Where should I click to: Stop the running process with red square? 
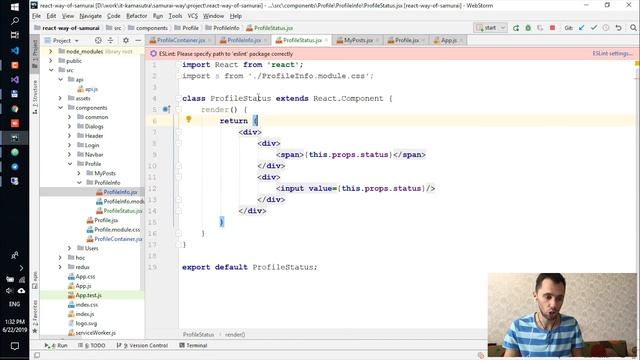552,28
